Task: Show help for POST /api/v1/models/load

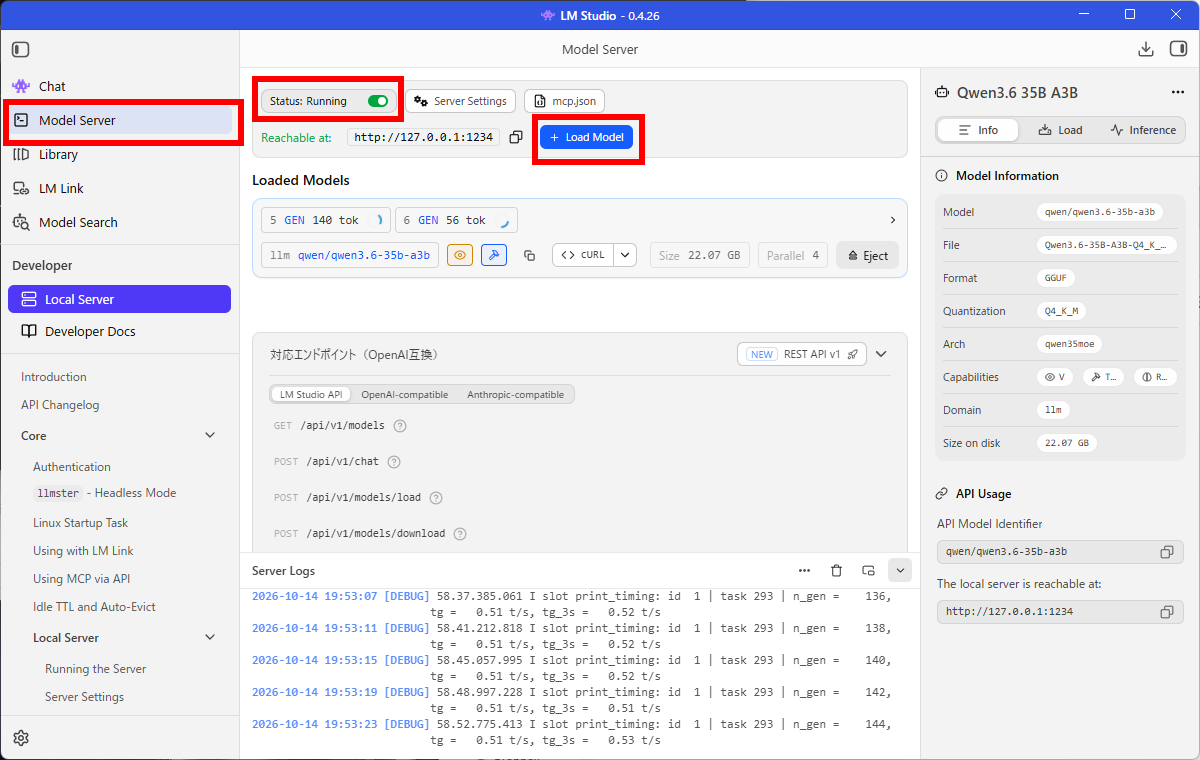Action: tap(436, 498)
